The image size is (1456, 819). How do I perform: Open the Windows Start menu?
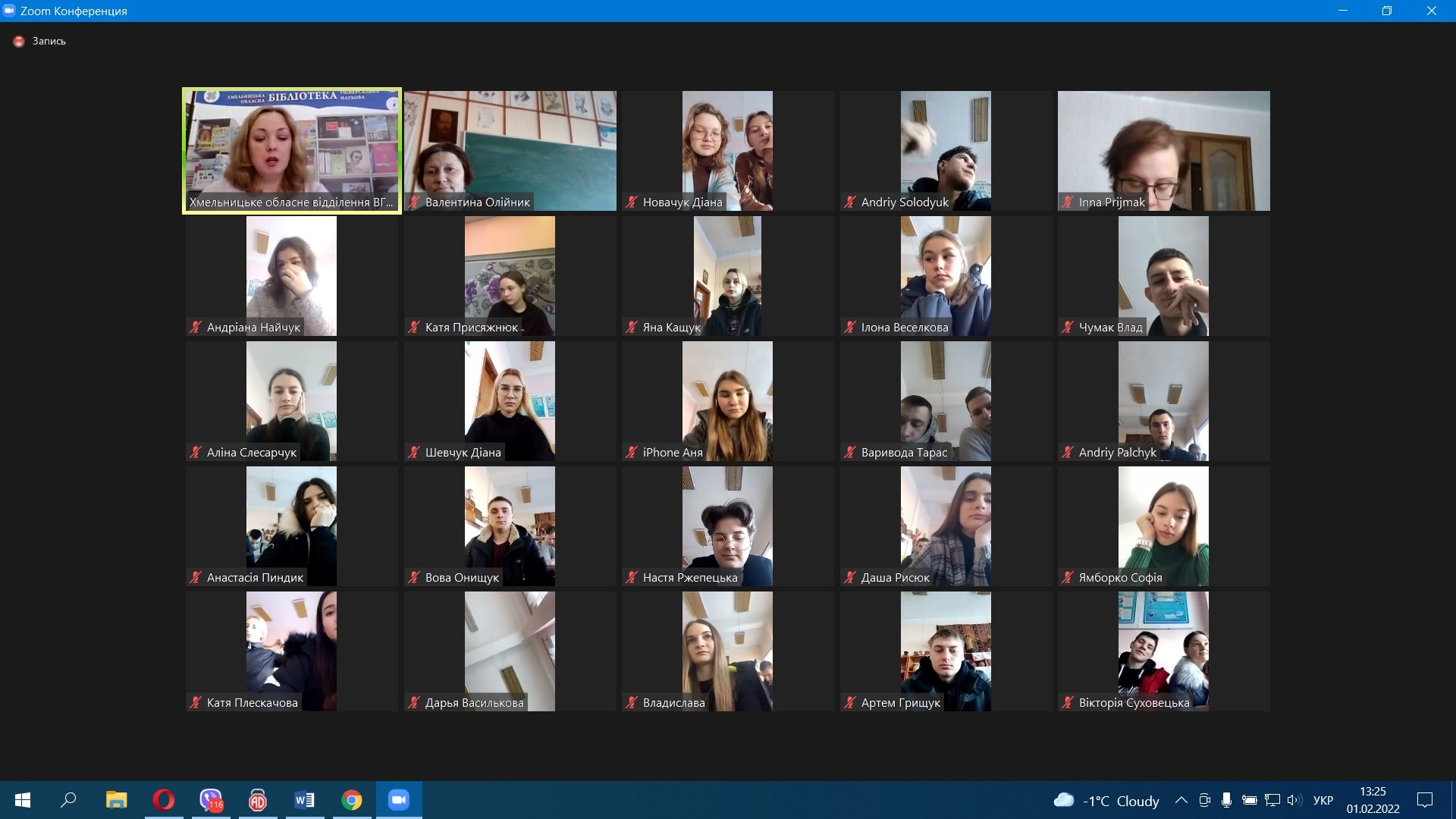click(x=23, y=800)
